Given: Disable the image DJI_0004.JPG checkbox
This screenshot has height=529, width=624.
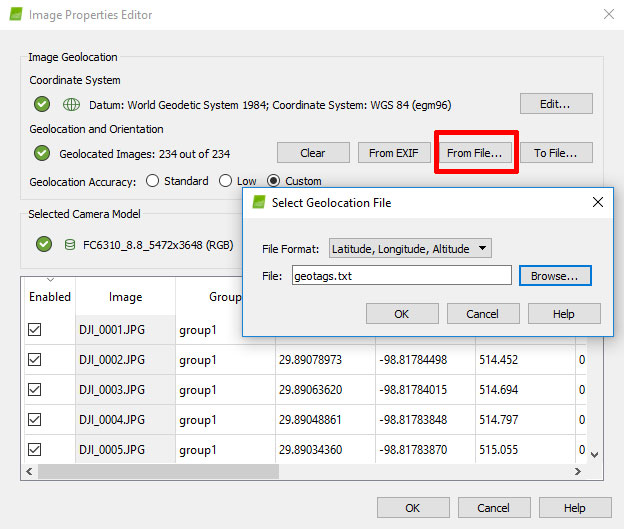Looking at the screenshot, I should [35, 419].
